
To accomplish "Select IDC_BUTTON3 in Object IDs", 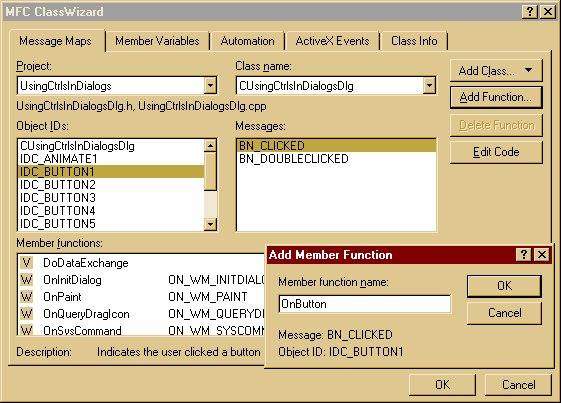I will click(x=111, y=198).
